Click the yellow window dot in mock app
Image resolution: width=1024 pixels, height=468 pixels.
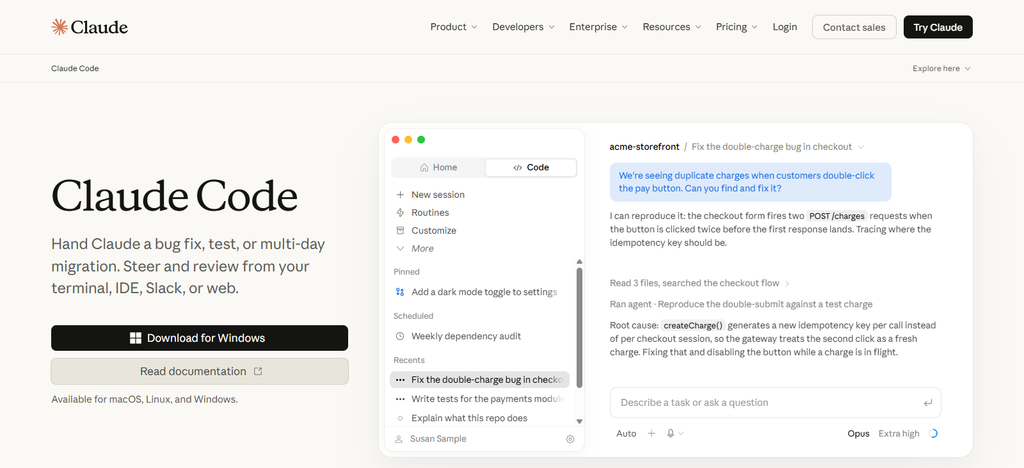coord(408,140)
